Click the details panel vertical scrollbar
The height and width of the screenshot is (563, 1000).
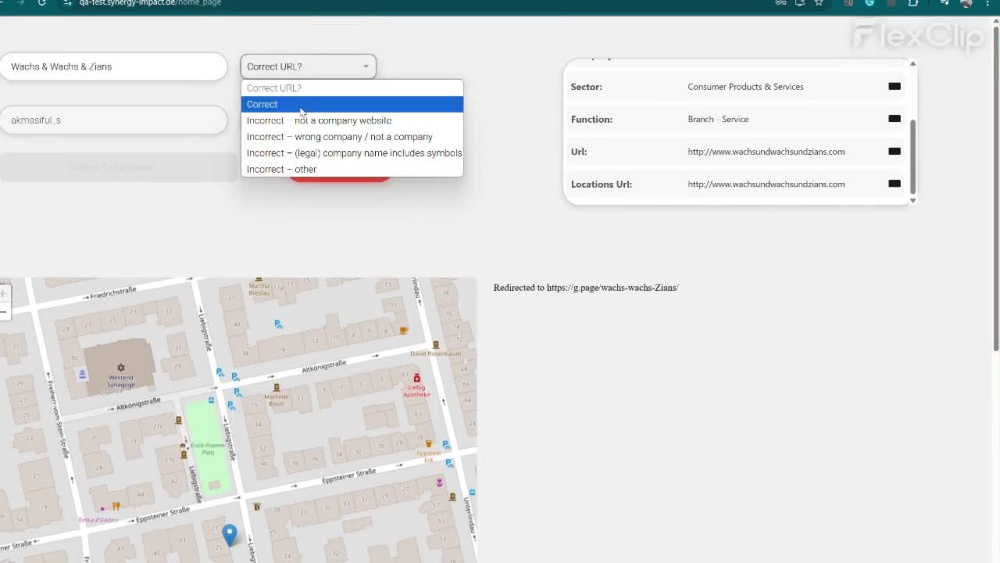pyautogui.click(x=913, y=157)
